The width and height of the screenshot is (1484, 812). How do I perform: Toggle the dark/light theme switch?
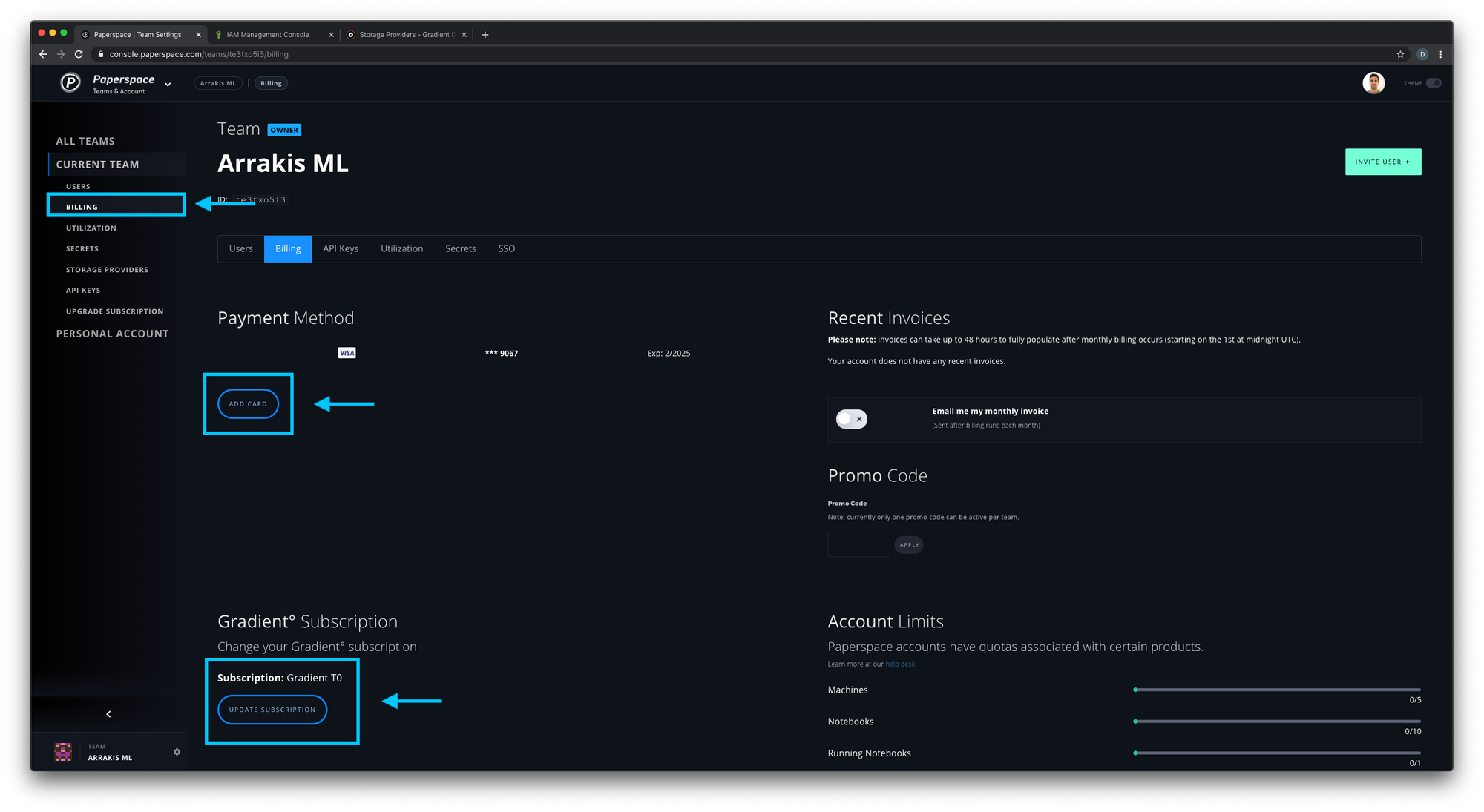pyautogui.click(x=1434, y=83)
